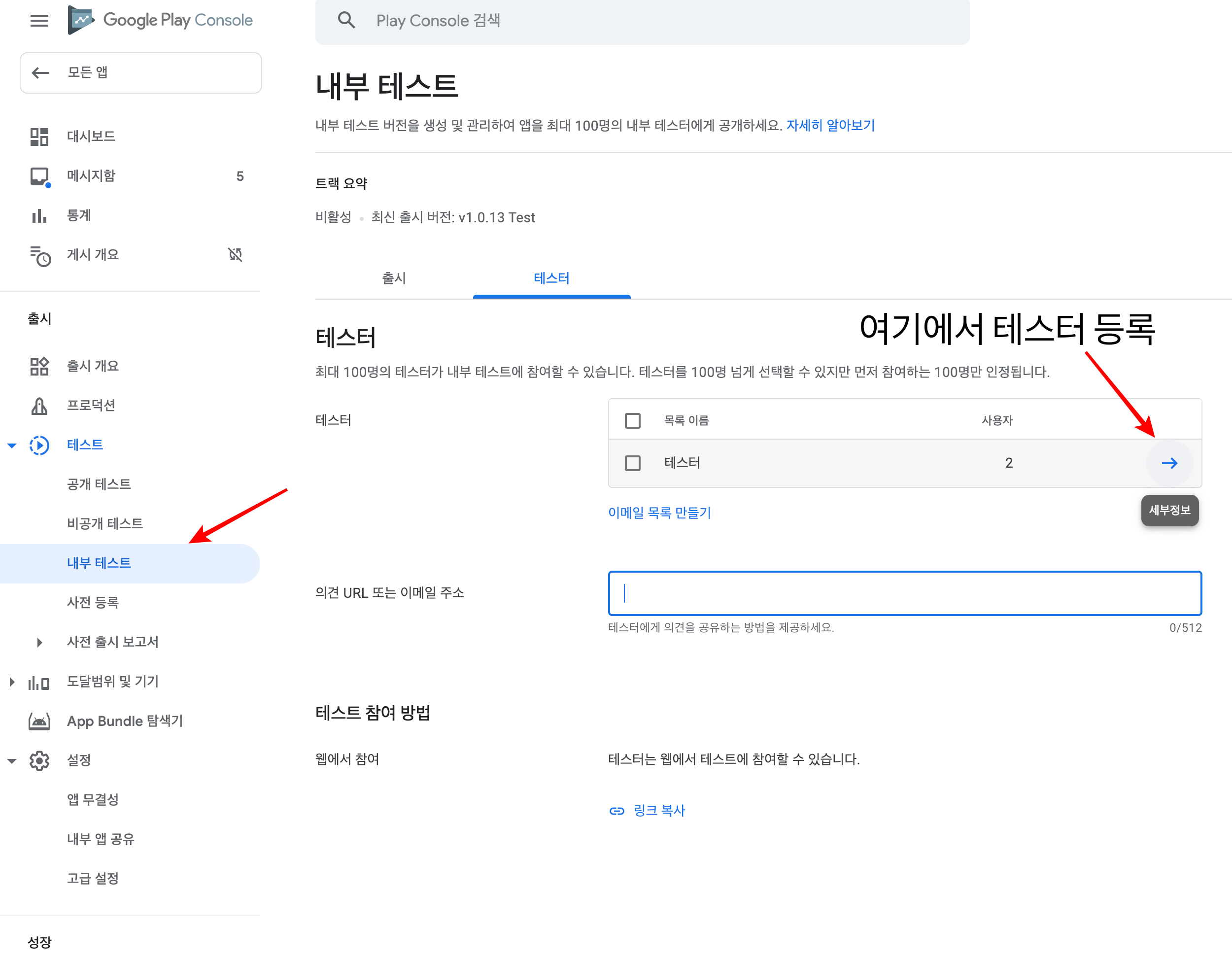Click the feedback URL or email input field
Screen dimensions: 1232x960
904,593
